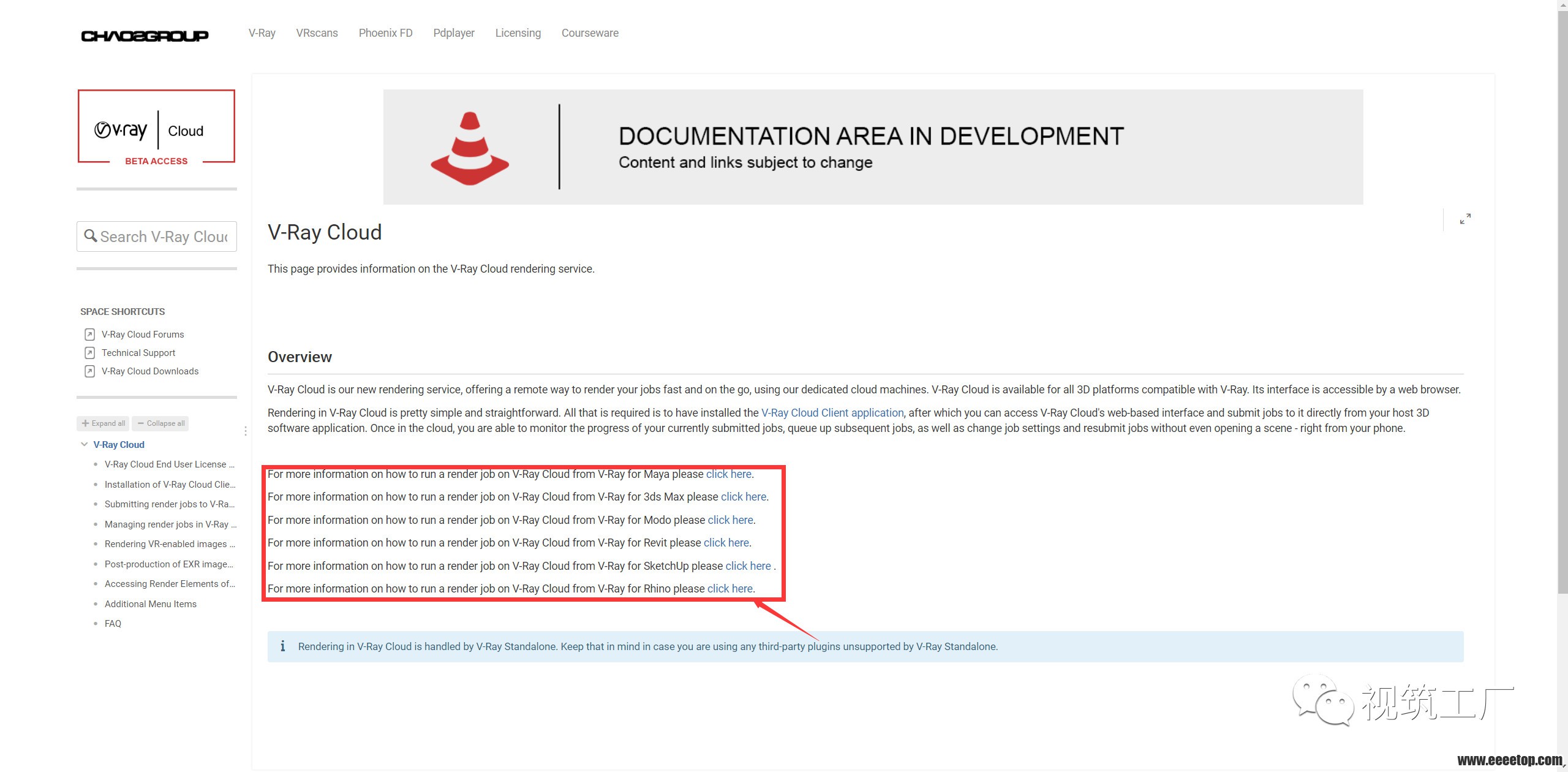Open Rendering VR-enabled images tree item
Screen dimensions: 1568x772
coord(170,544)
